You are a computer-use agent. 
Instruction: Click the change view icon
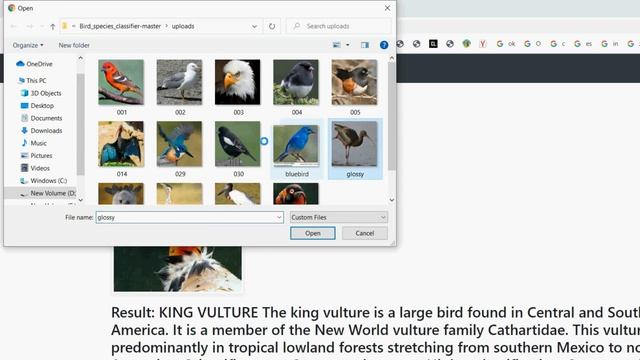click(336, 45)
